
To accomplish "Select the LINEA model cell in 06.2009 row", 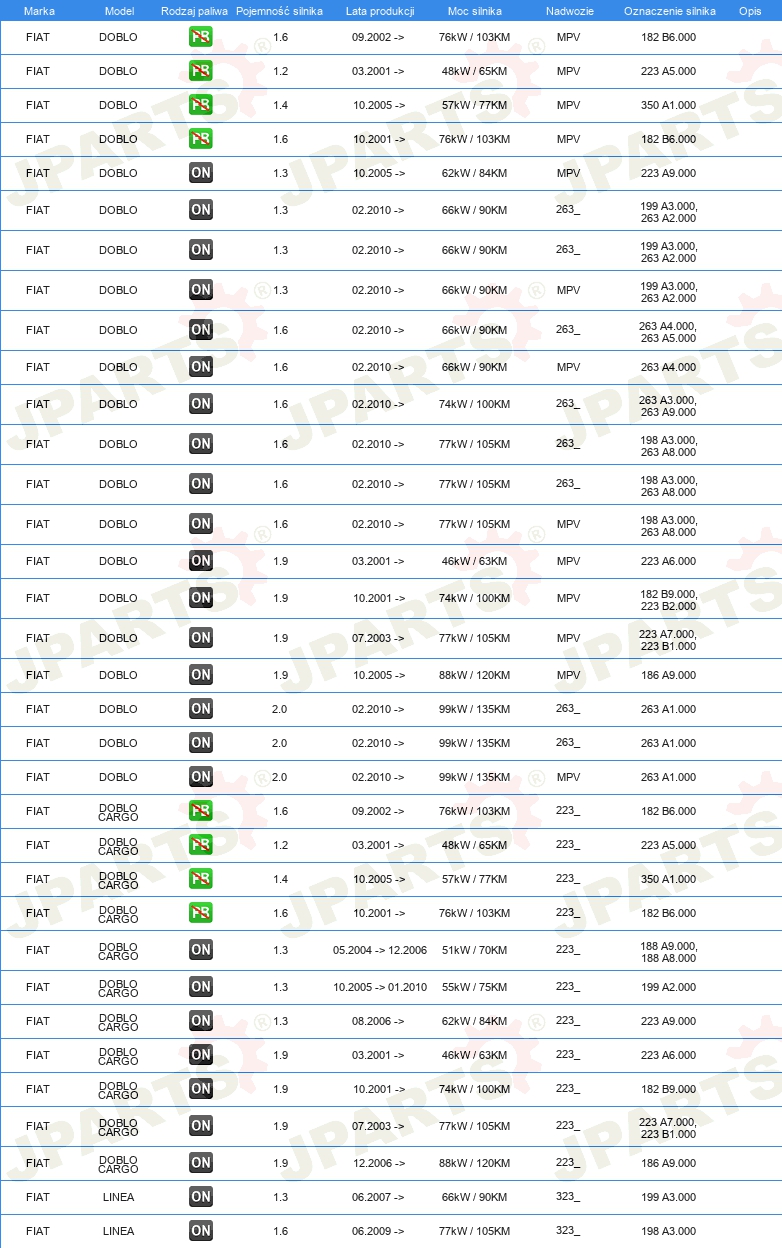I will click(x=118, y=1231).
